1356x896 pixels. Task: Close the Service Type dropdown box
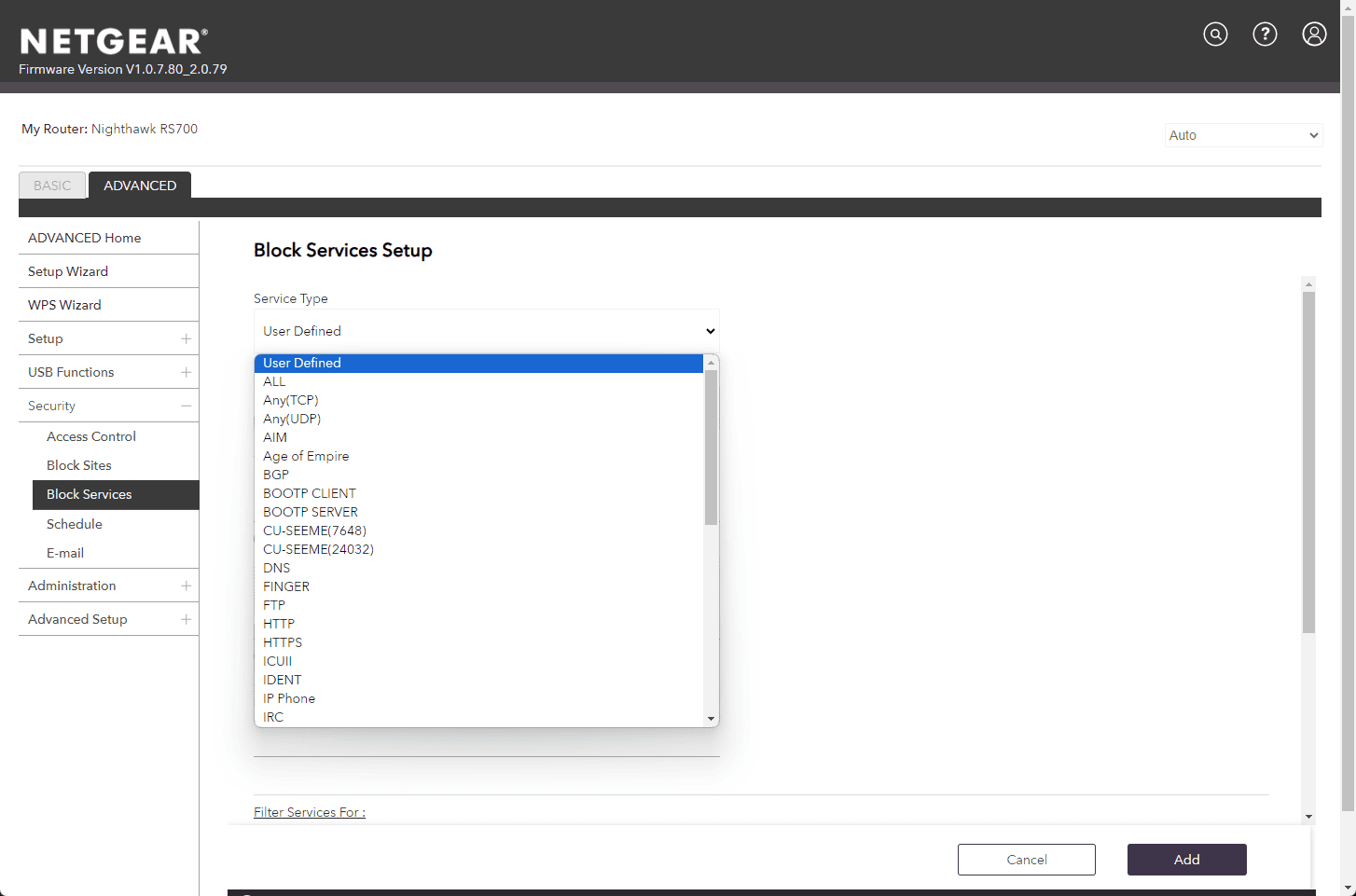(x=486, y=331)
